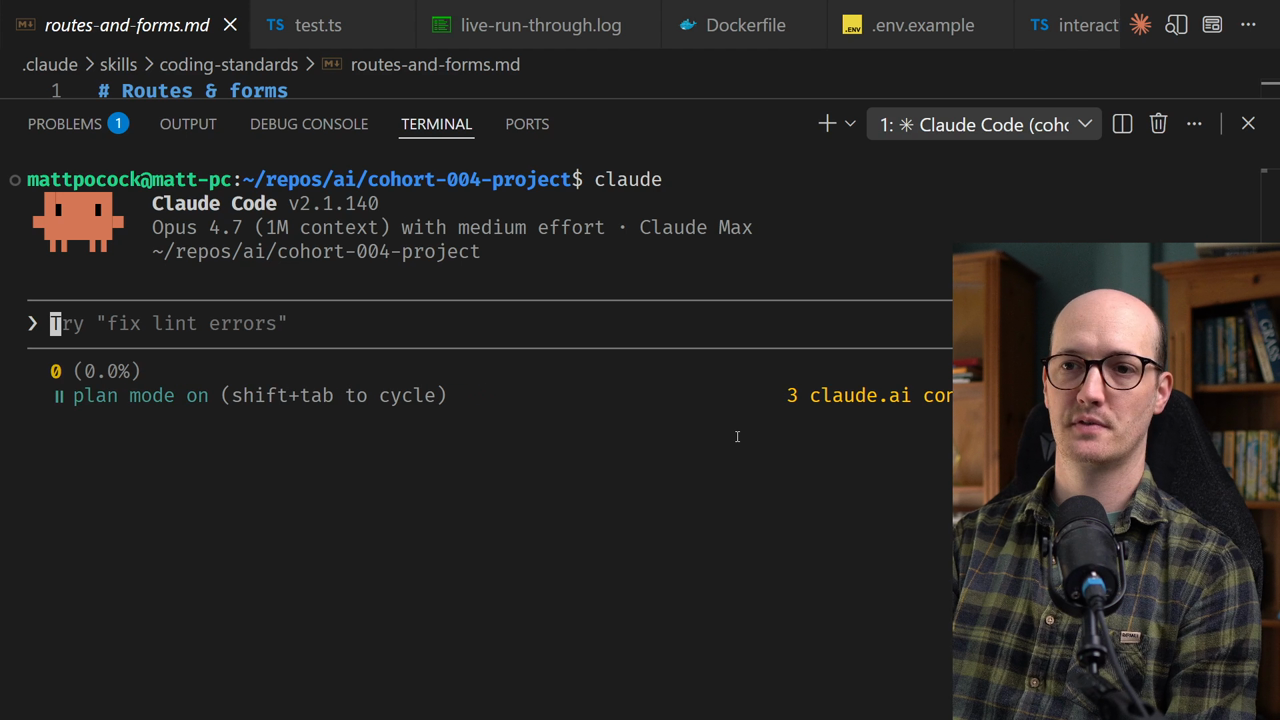Click the .claude breadcrumb segment

[50, 64]
